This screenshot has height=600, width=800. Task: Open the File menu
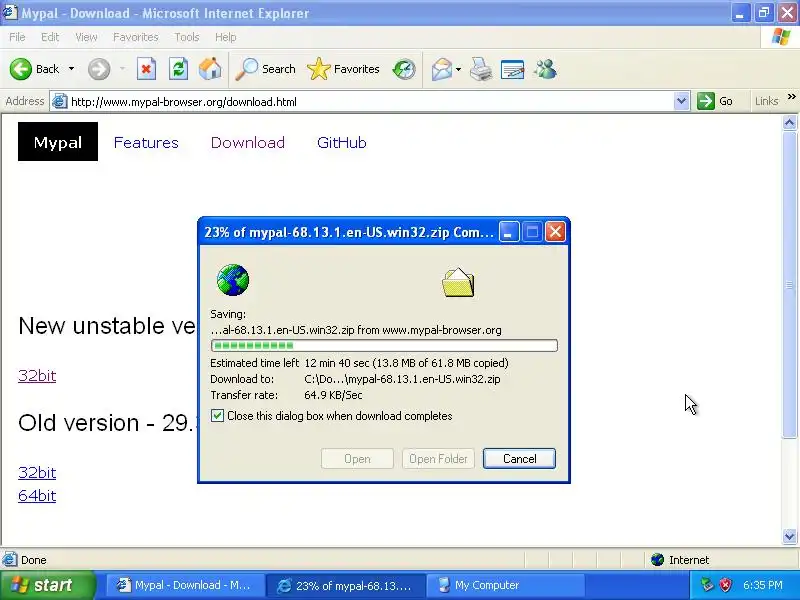tap(17, 37)
